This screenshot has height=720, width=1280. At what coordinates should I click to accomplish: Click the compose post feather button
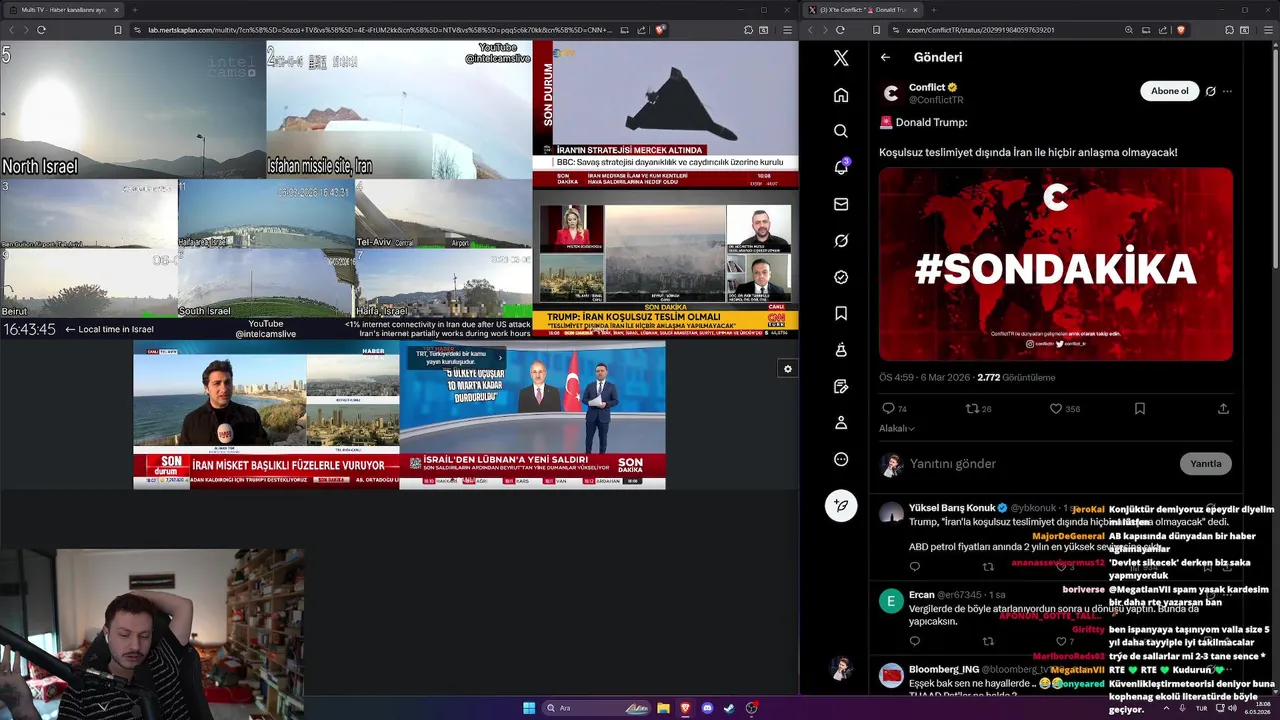coord(841,506)
